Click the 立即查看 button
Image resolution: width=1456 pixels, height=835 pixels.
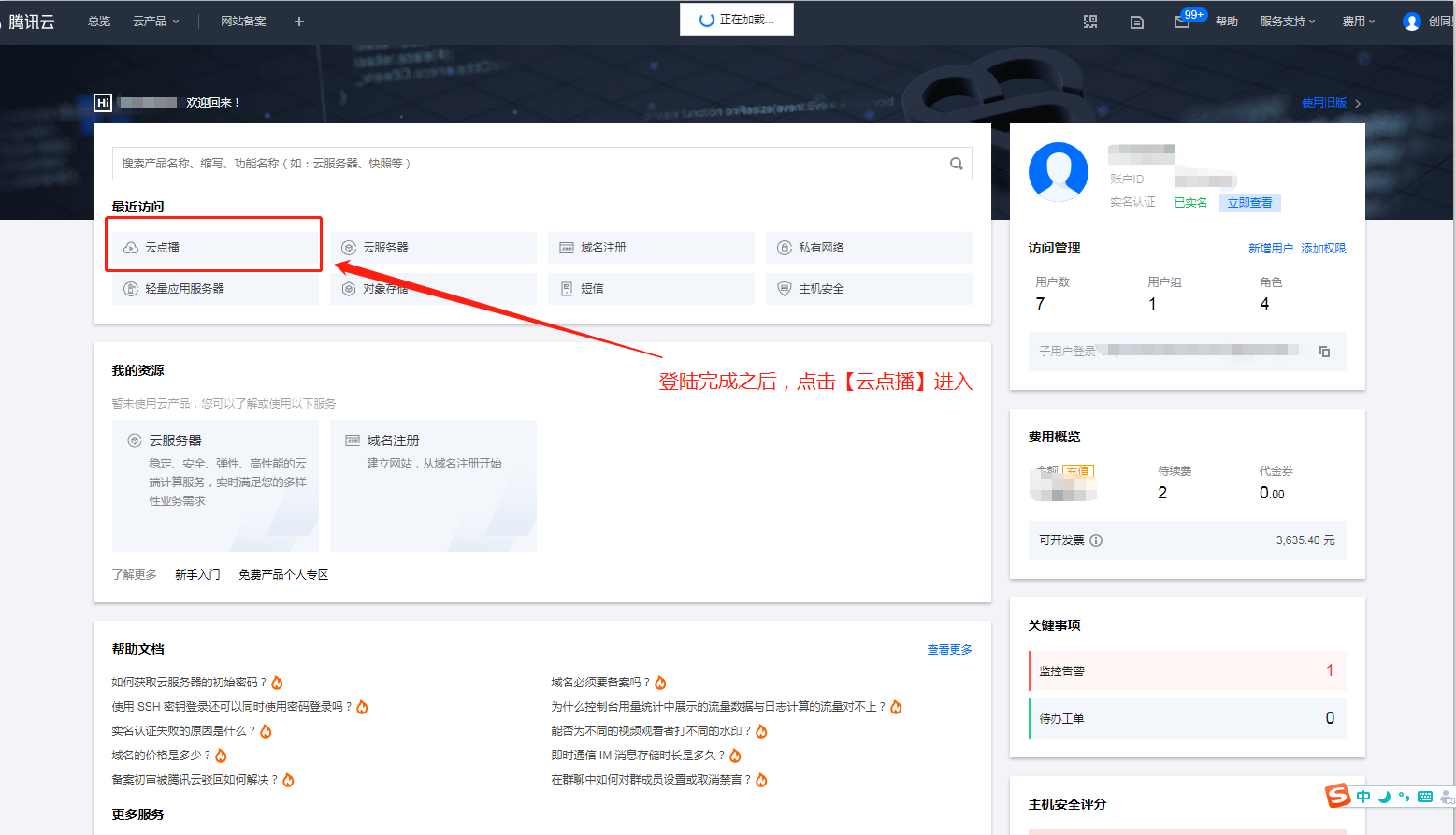click(x=1249, y=203)
